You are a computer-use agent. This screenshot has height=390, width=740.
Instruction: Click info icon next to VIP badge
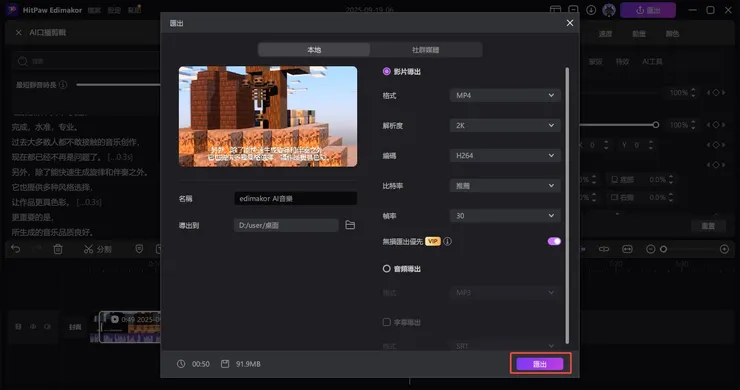(447, 241)
